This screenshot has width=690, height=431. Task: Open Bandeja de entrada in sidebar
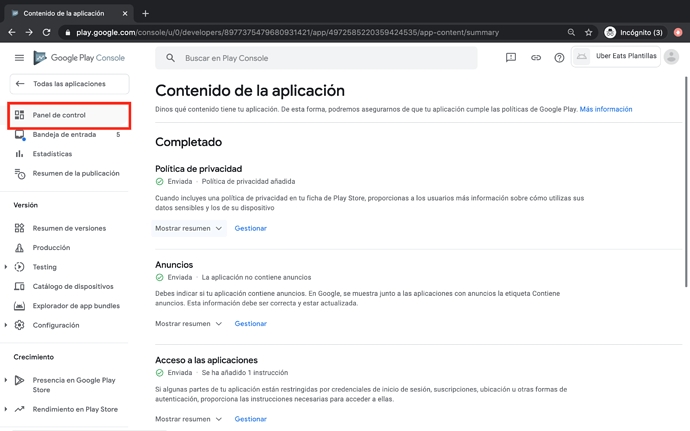point(64,134)
